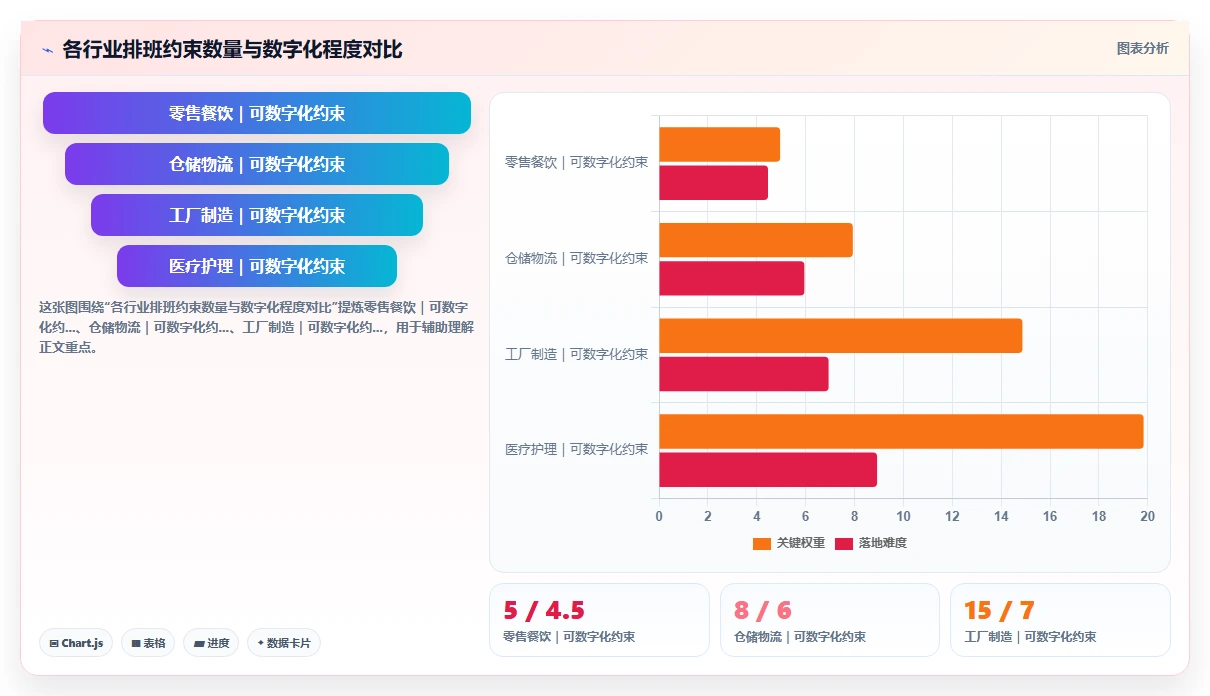Click the chart y-axis label 零售餐饮
The image size is (1210, 696).
576,162
